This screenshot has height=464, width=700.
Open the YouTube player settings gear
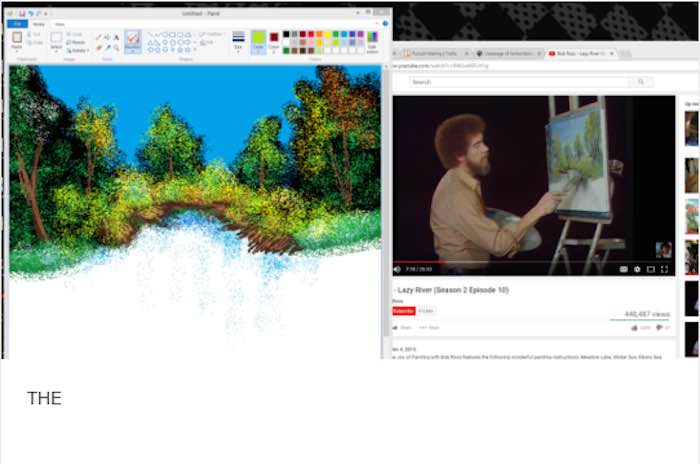(x=636, y=268)
